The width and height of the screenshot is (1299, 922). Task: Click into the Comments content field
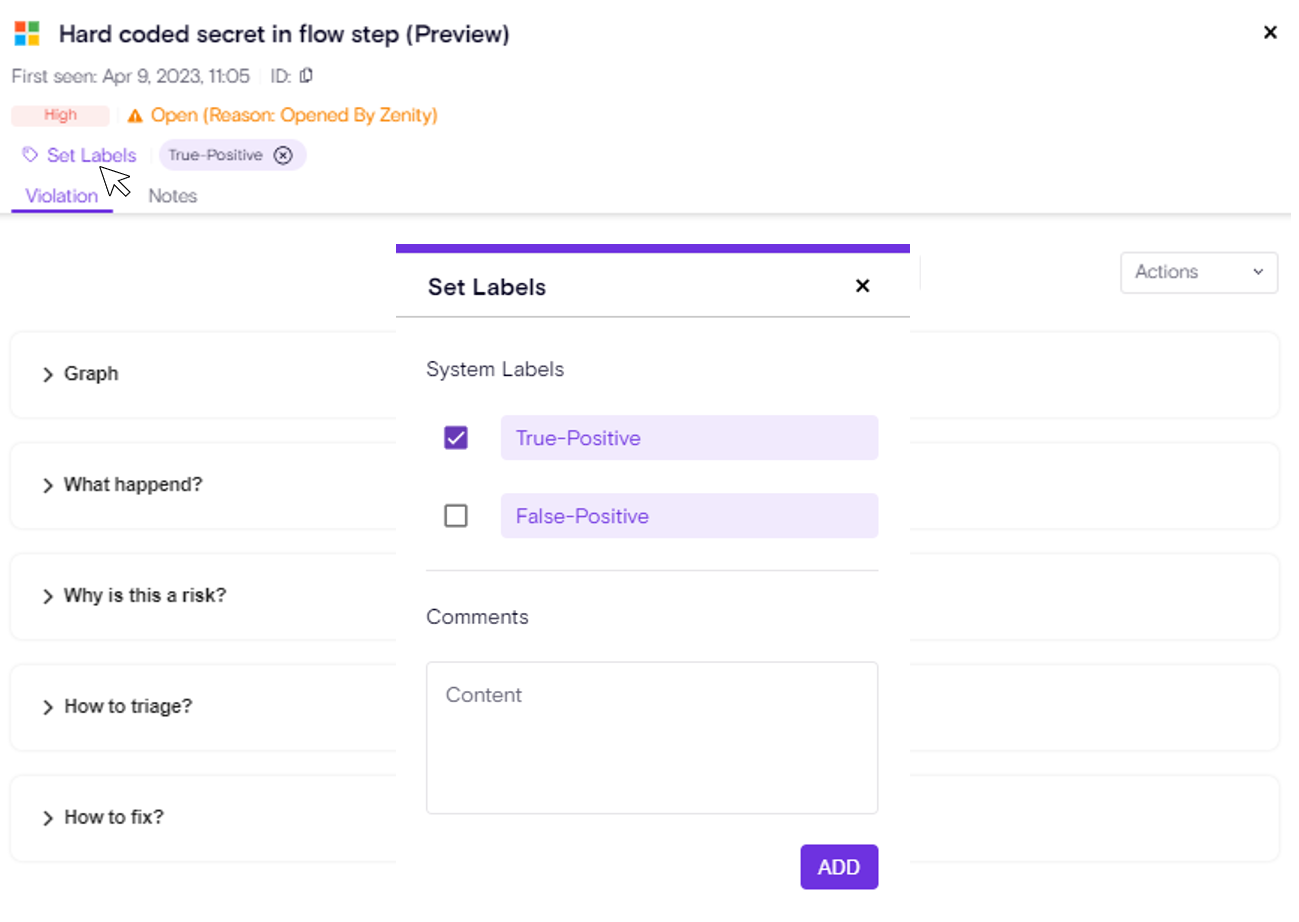[652, 737]
